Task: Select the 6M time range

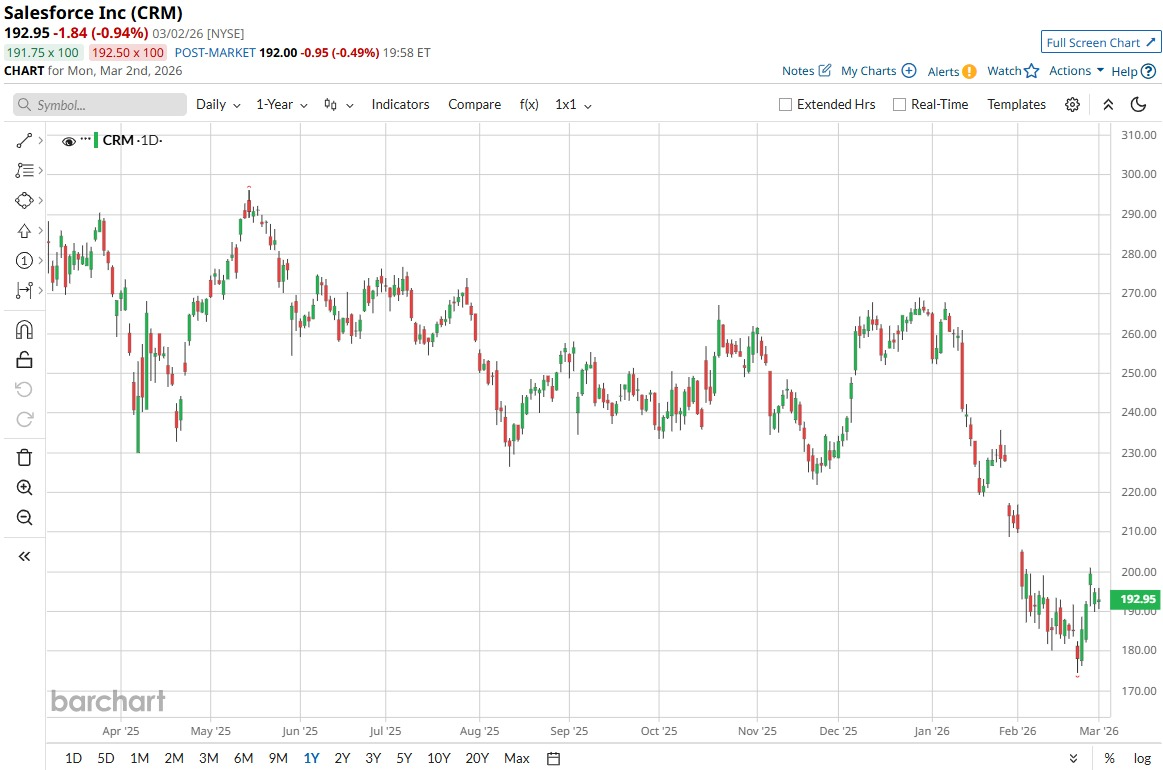Action: coord(243,758)
